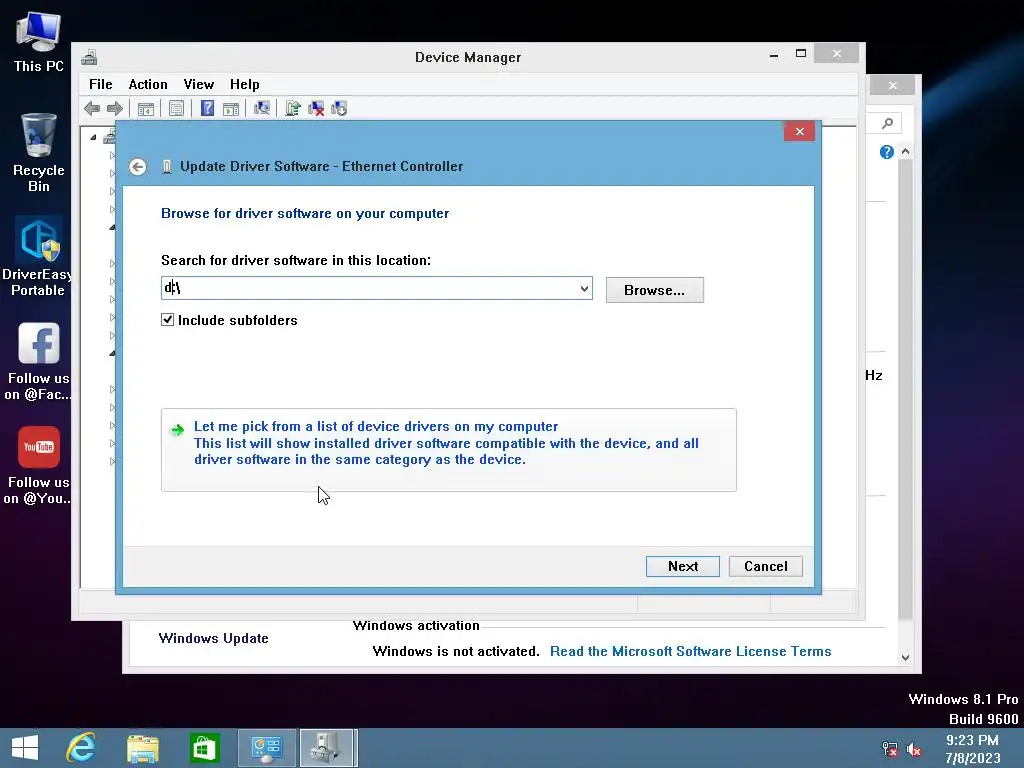Screen dimensions: 1024x768
Task: Click the green arrow beside 'Let me pick' option
Action: (177, 430)
